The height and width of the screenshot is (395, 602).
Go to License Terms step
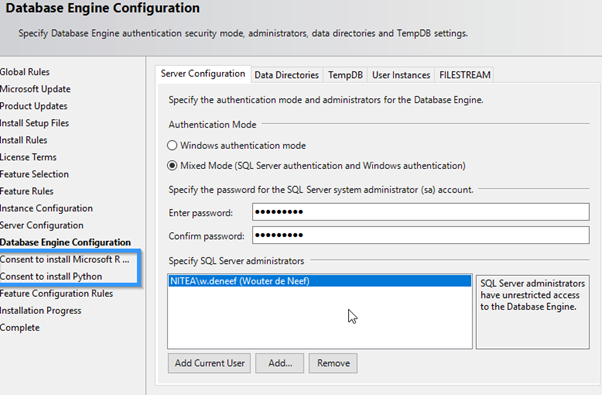[x=28, y=157]
